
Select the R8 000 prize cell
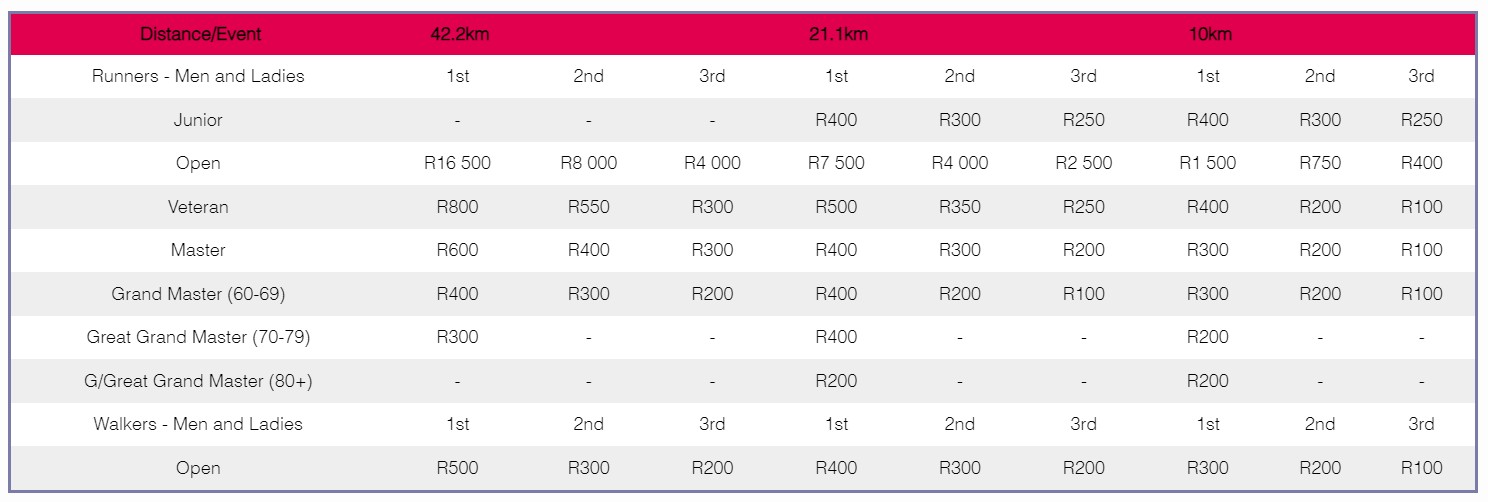(589, 163)
